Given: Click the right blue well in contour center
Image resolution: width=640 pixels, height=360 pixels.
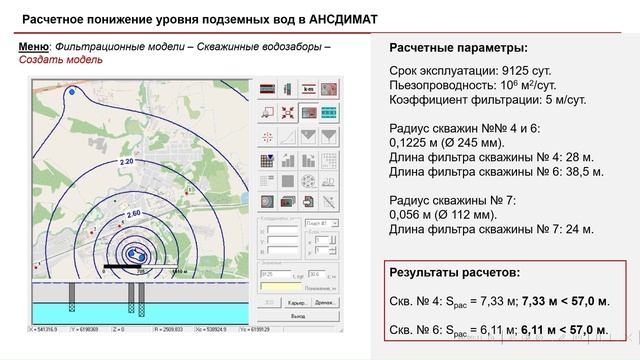Looking at the screenshot, I should (x=142, y=257).
